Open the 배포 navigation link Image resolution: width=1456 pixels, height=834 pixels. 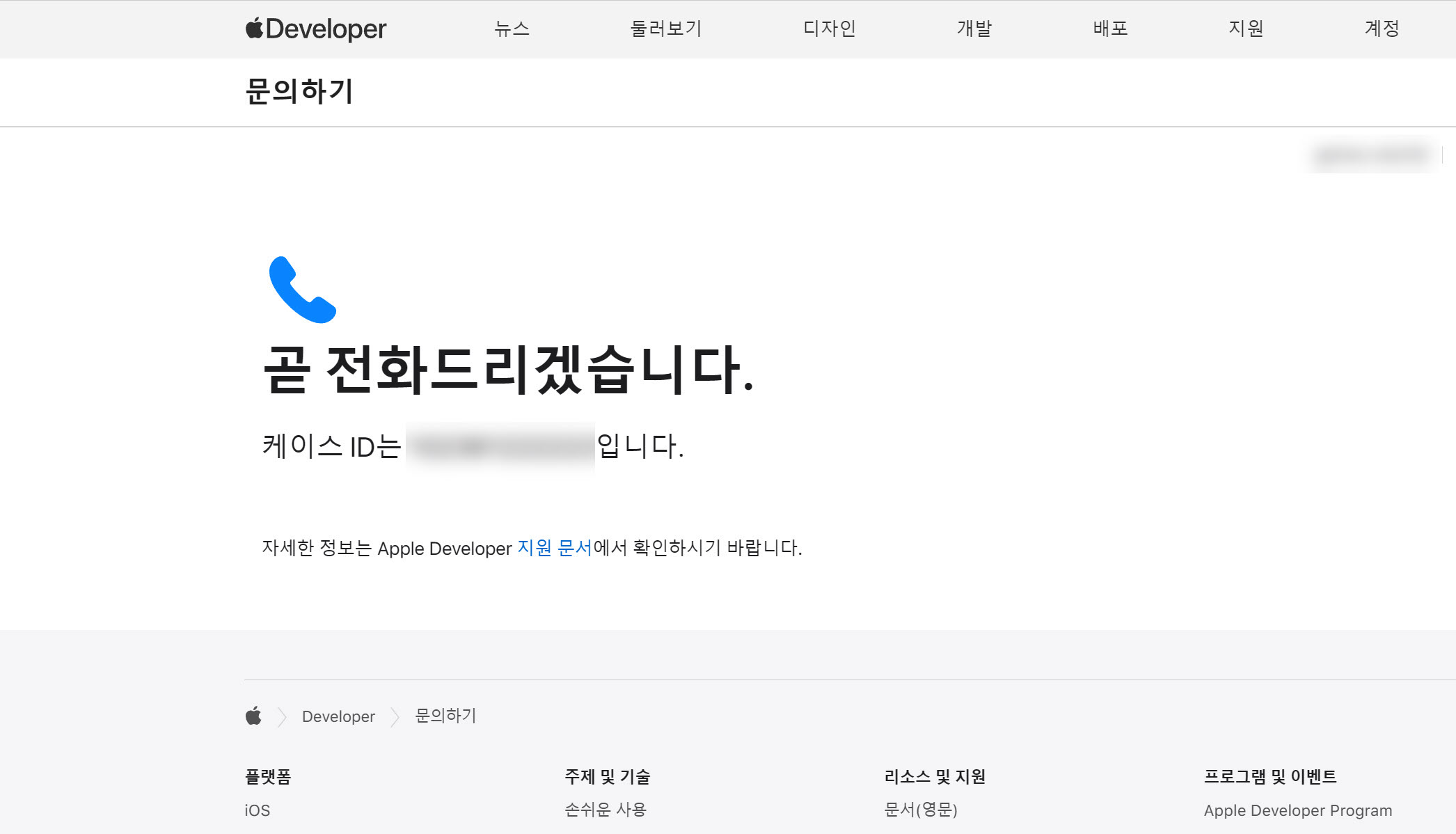[1110, 29]
